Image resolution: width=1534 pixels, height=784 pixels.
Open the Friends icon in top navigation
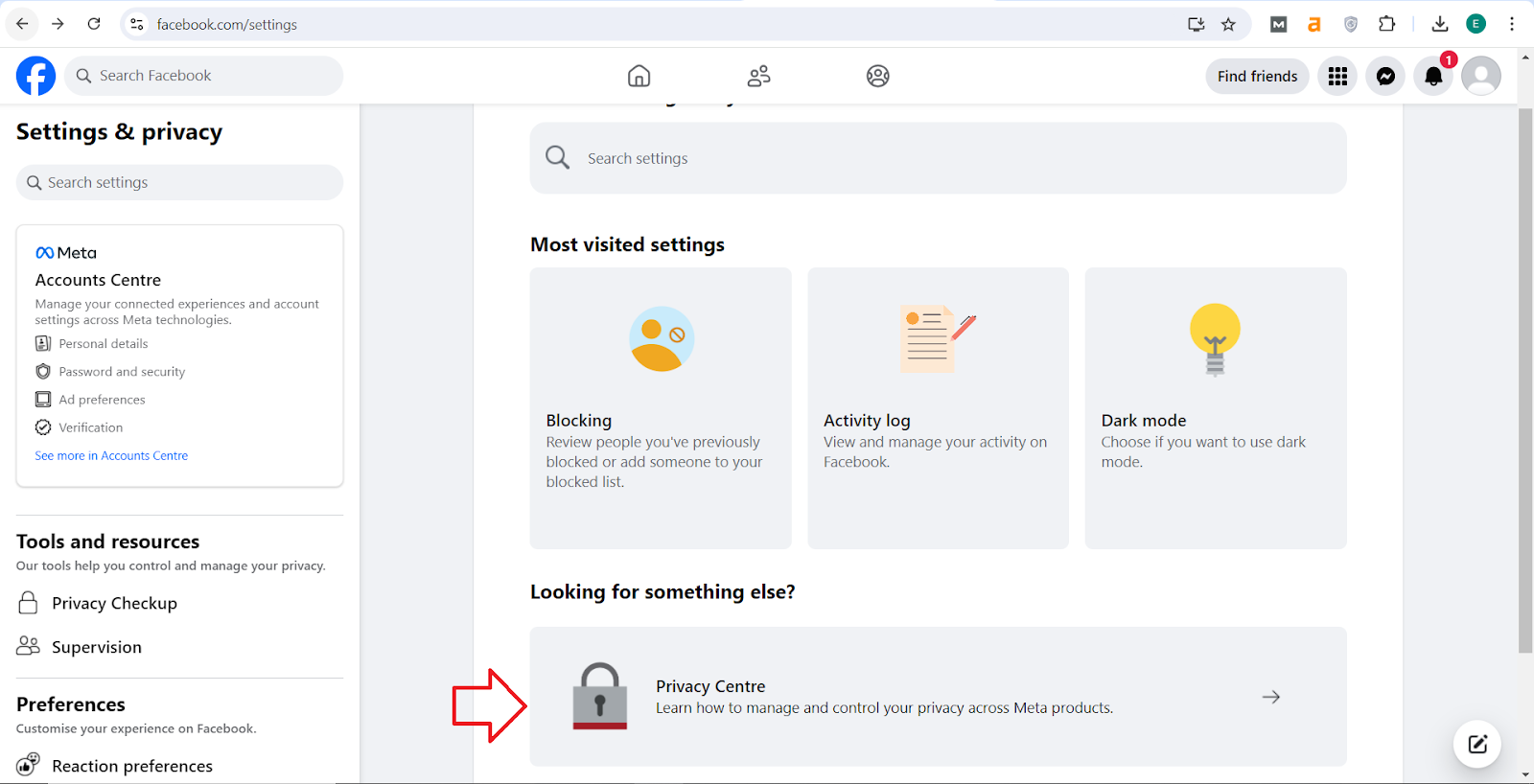(758, 76)
